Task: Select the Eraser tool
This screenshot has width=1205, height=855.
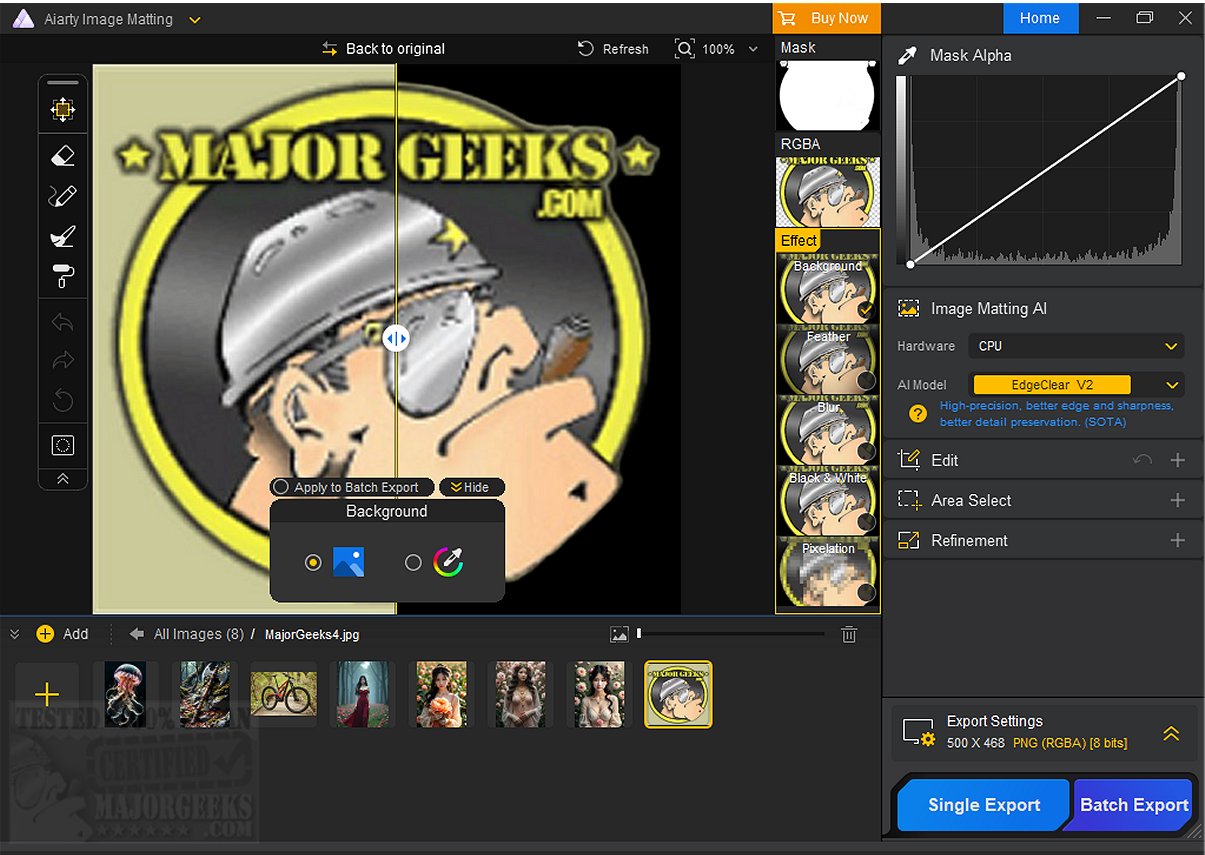Action: (x=63, y=156)
